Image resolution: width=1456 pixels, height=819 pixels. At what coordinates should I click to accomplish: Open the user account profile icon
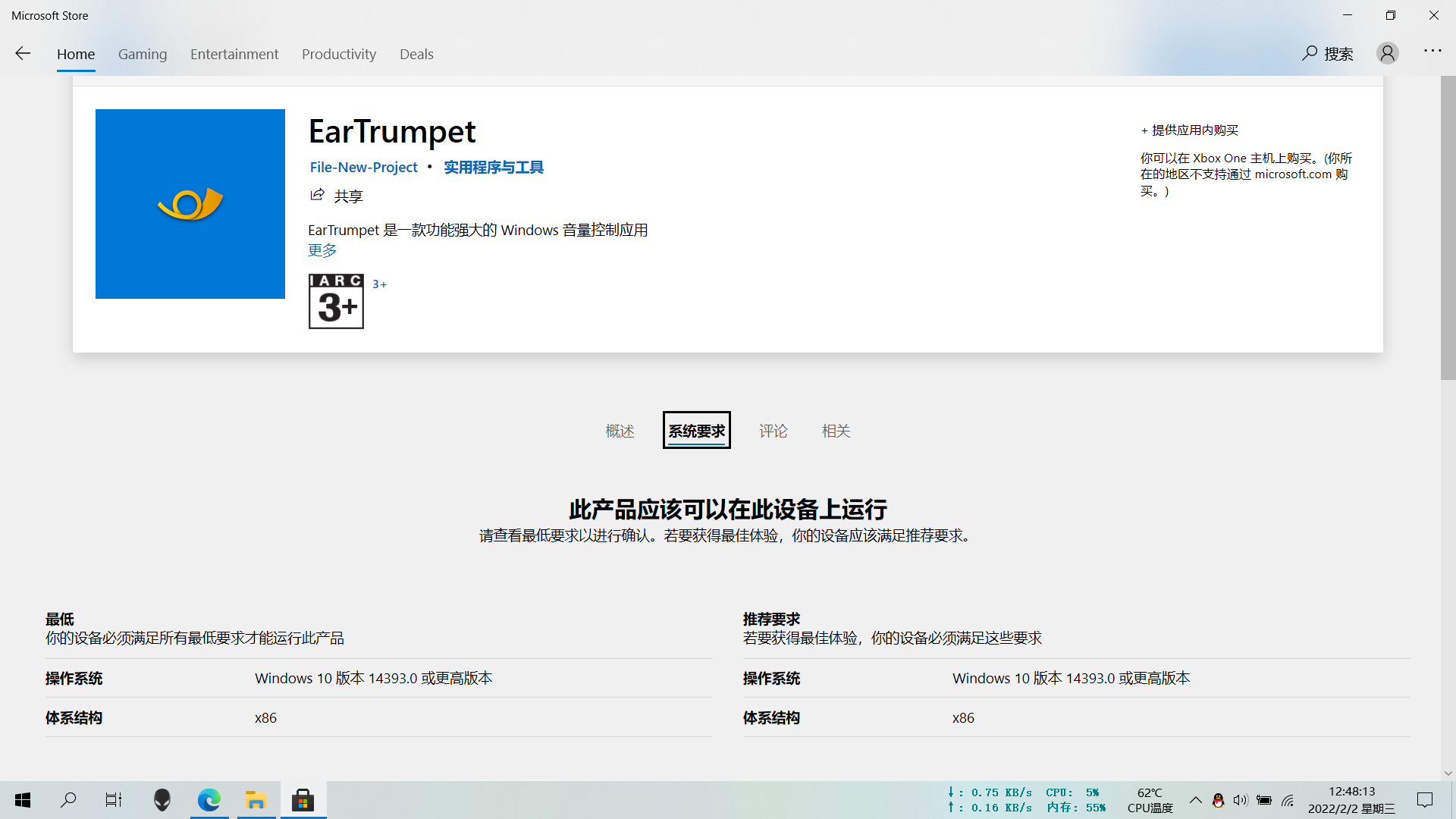click(1387, 53)
